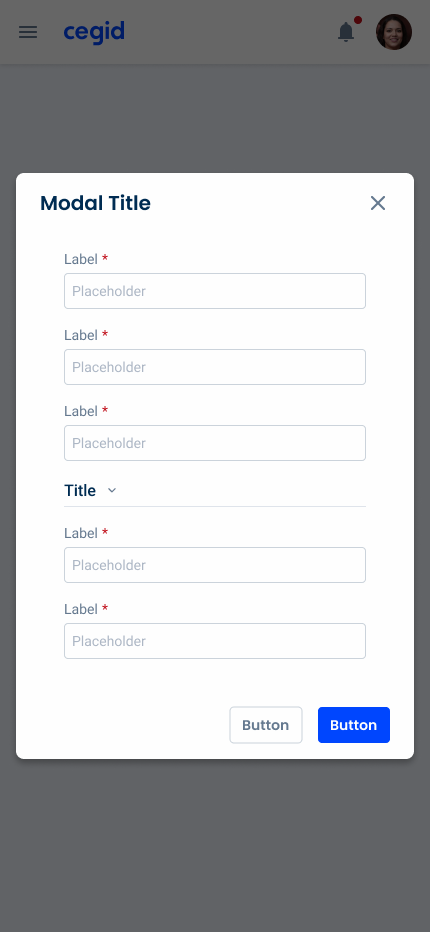The height and width of the screenshot is (932, 430).
Task: Click the Label above the last input
Action: (81, 609)
